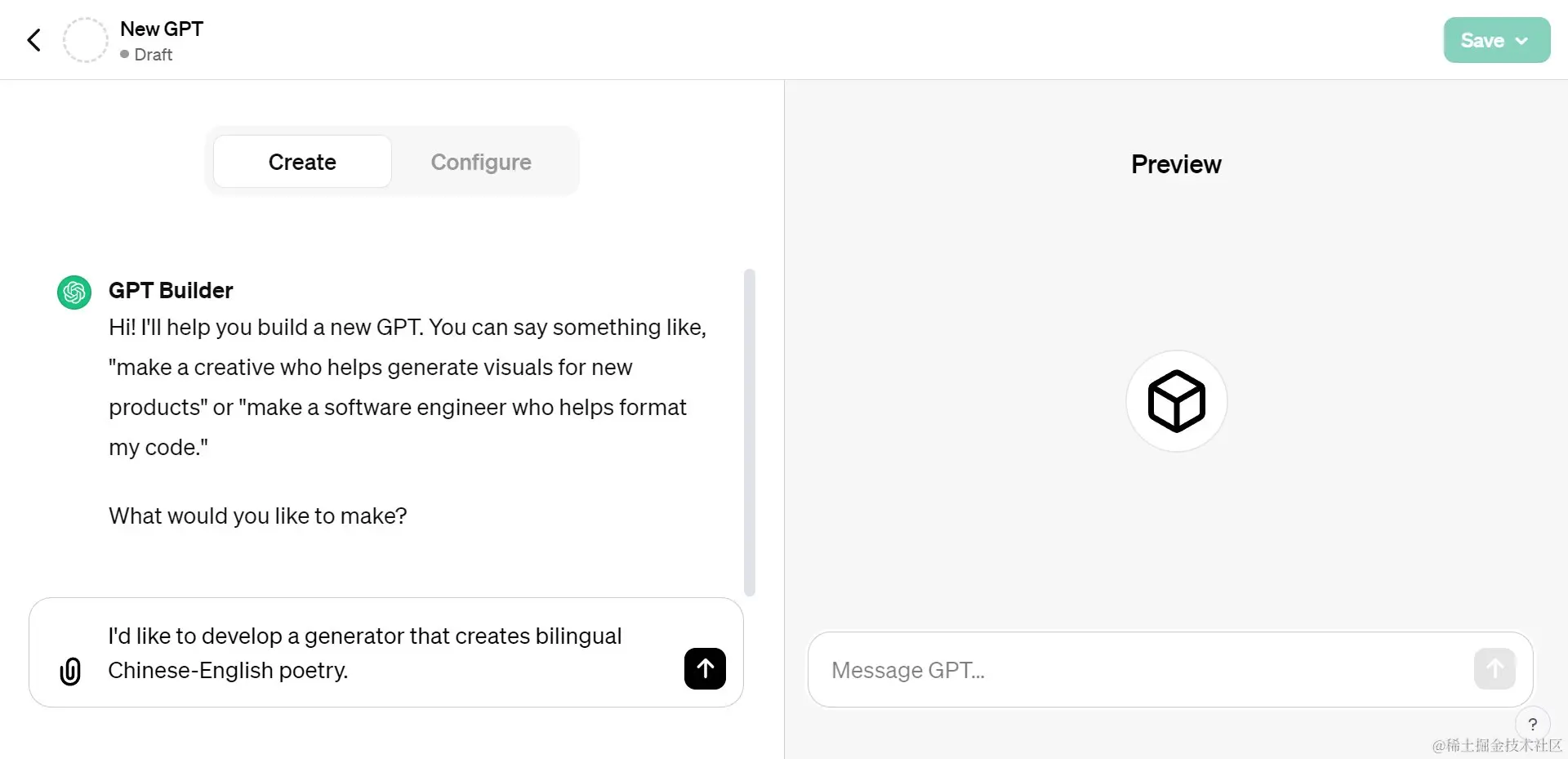Click the chat scrollbar thumb
The image size is (1568, 759).
(x=749, y=431)
